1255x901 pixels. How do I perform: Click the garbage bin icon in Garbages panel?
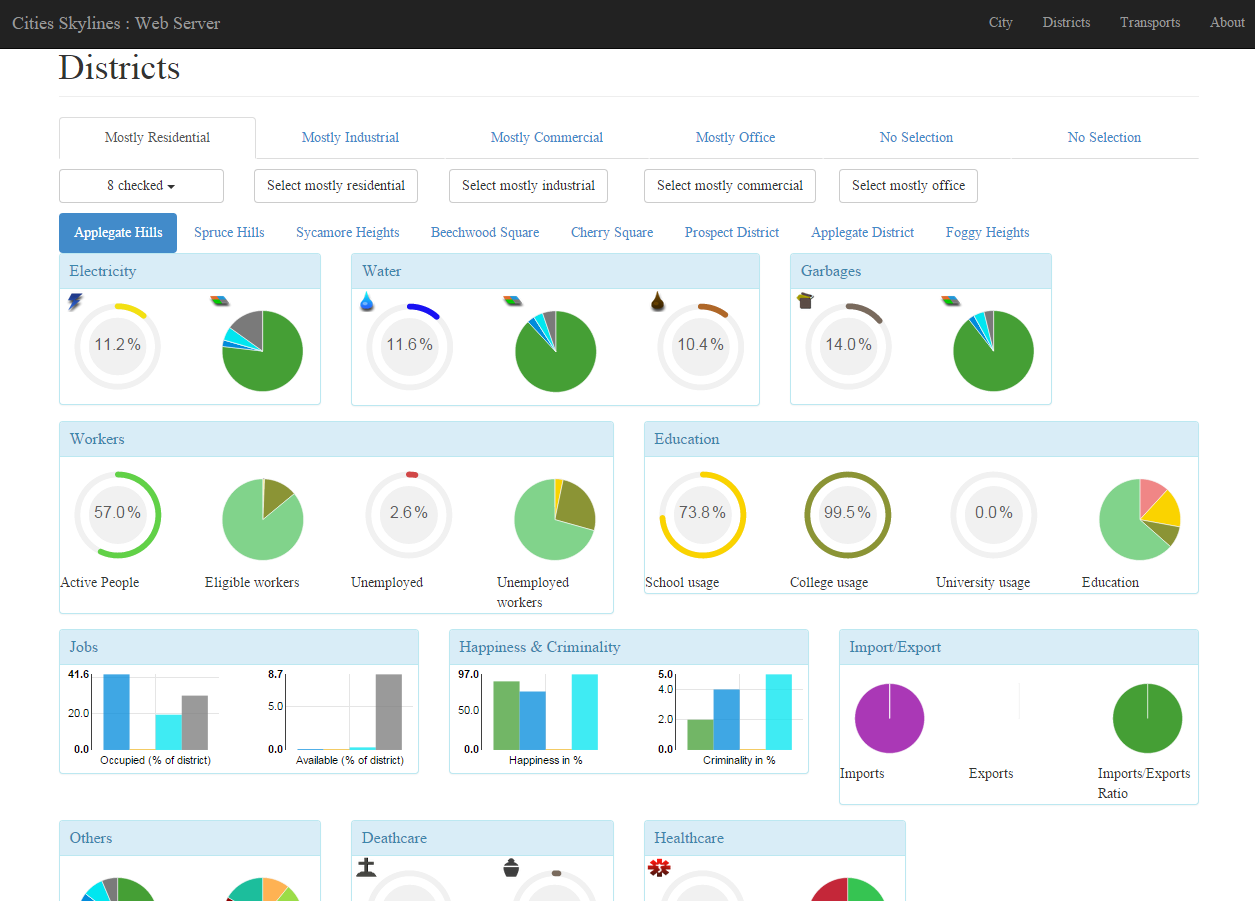(x=805, y=300)
